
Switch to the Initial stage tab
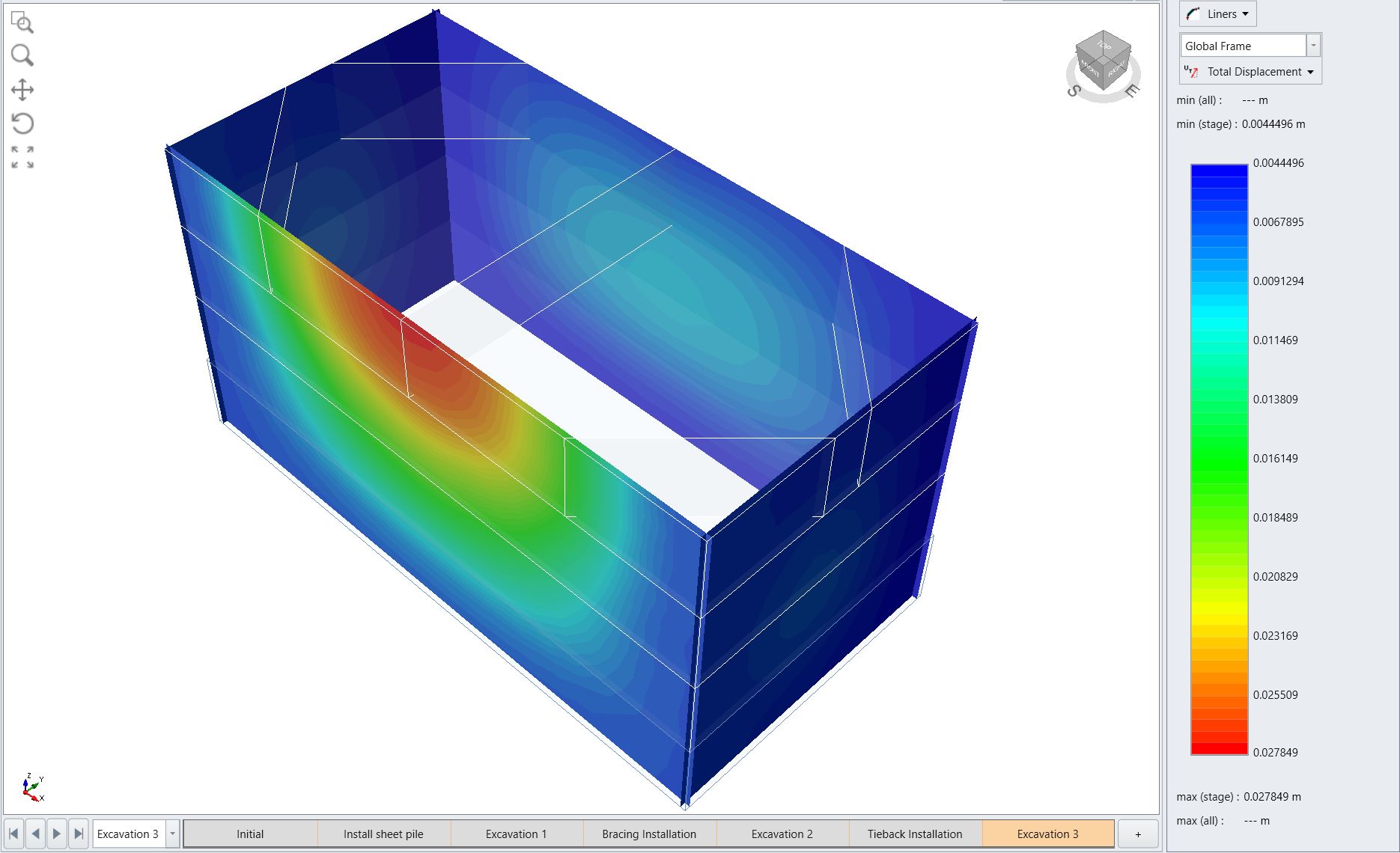pos(250,834)
